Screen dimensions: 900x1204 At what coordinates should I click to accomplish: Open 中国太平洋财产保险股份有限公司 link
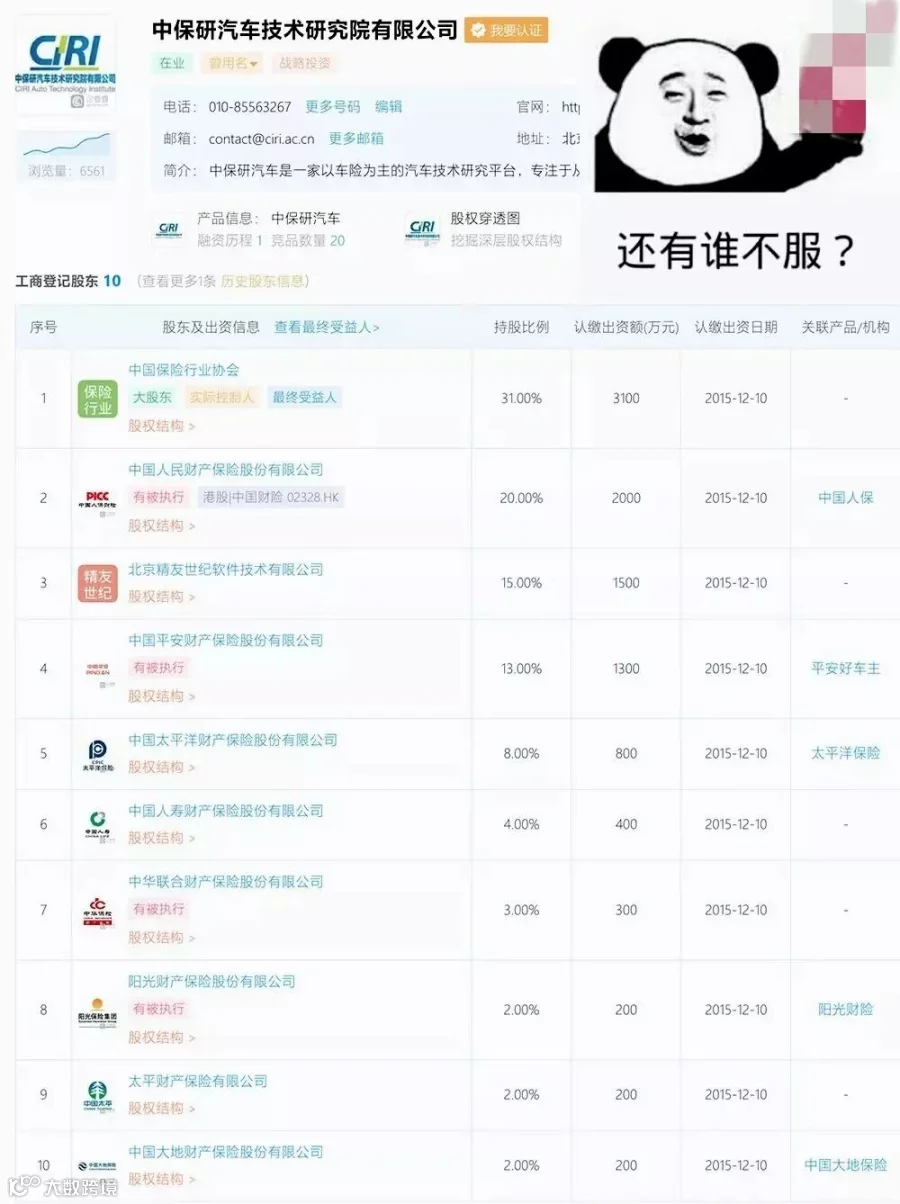coord(233,740)
